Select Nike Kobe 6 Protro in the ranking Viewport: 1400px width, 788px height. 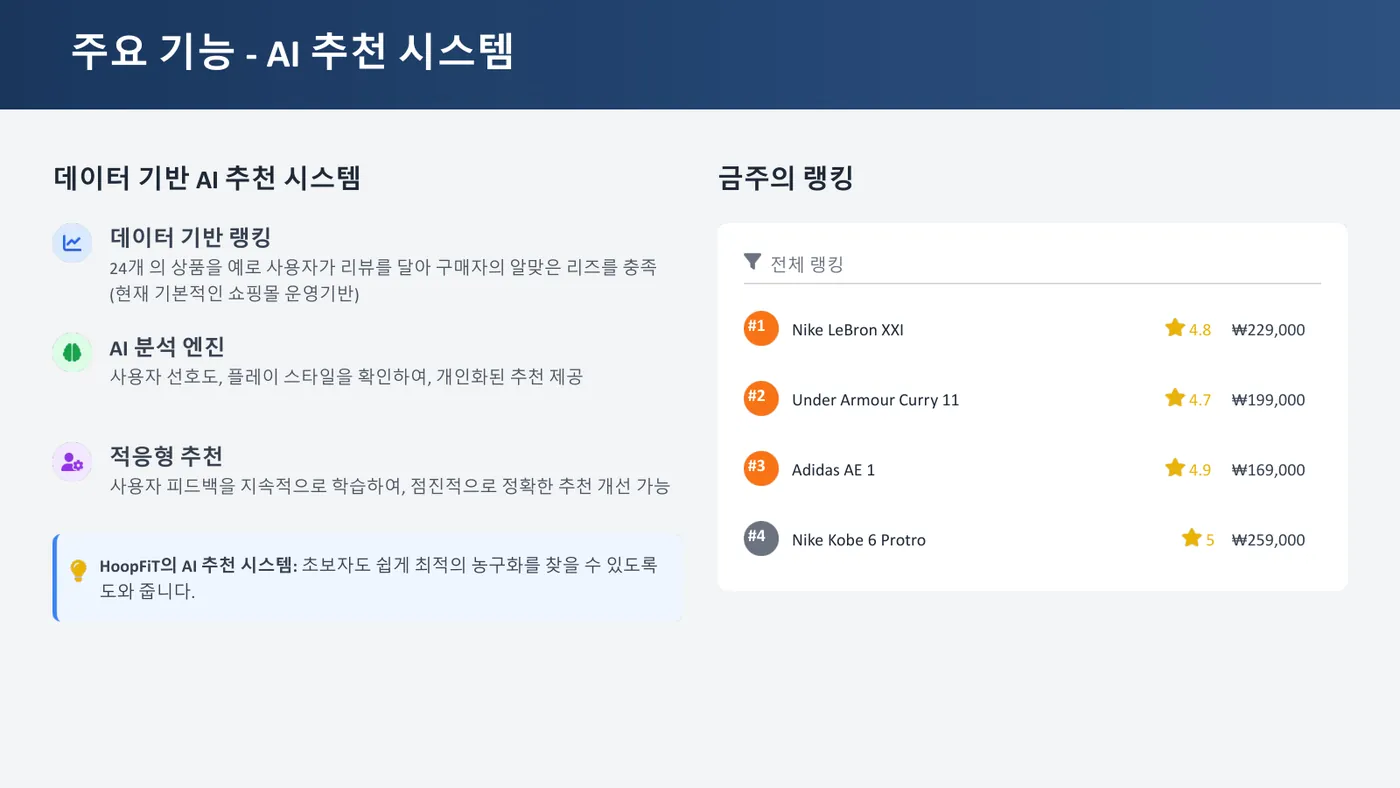point(859,540)
